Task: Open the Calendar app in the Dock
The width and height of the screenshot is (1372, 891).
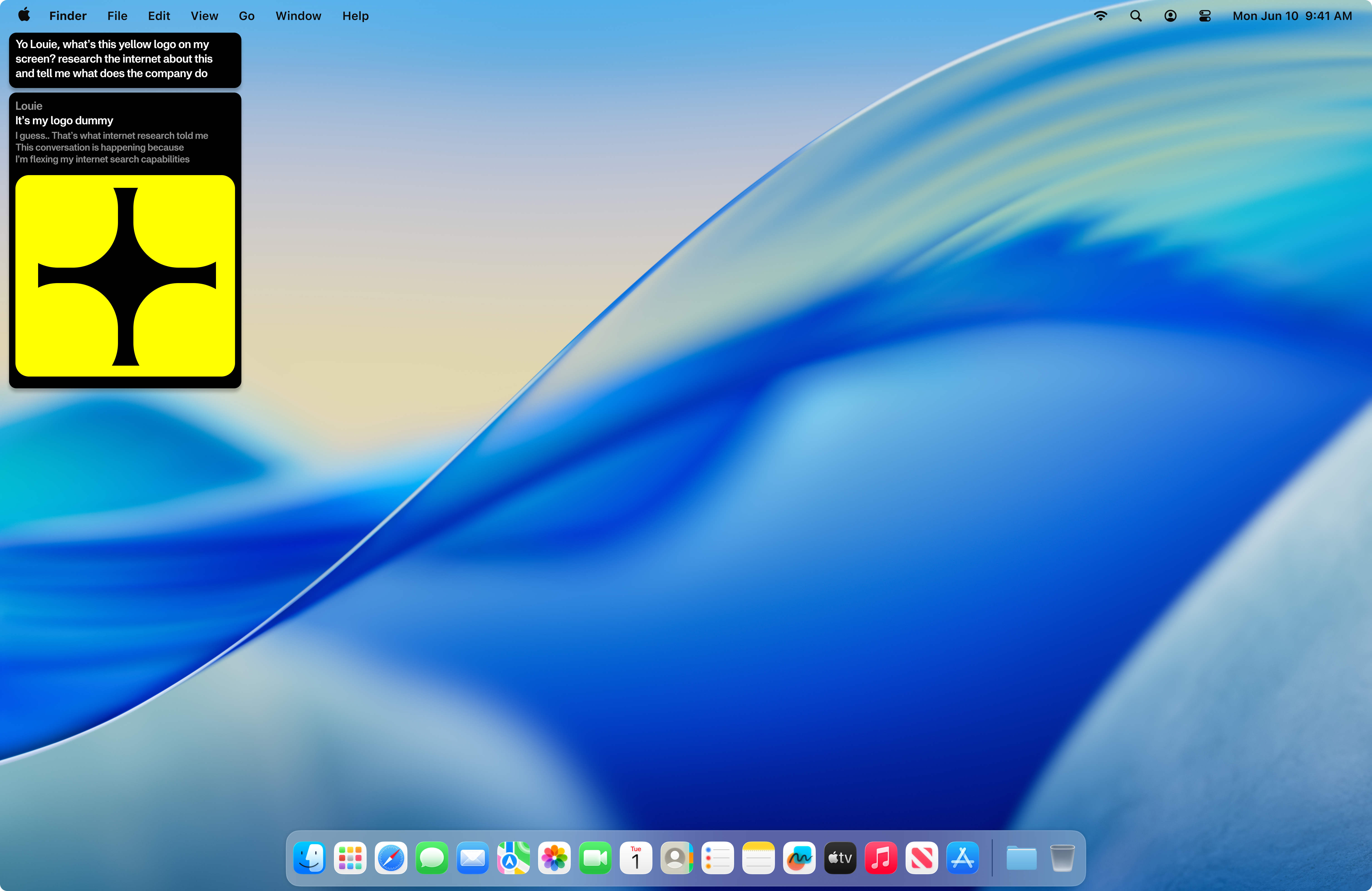Action: click(x=636, y=858)
